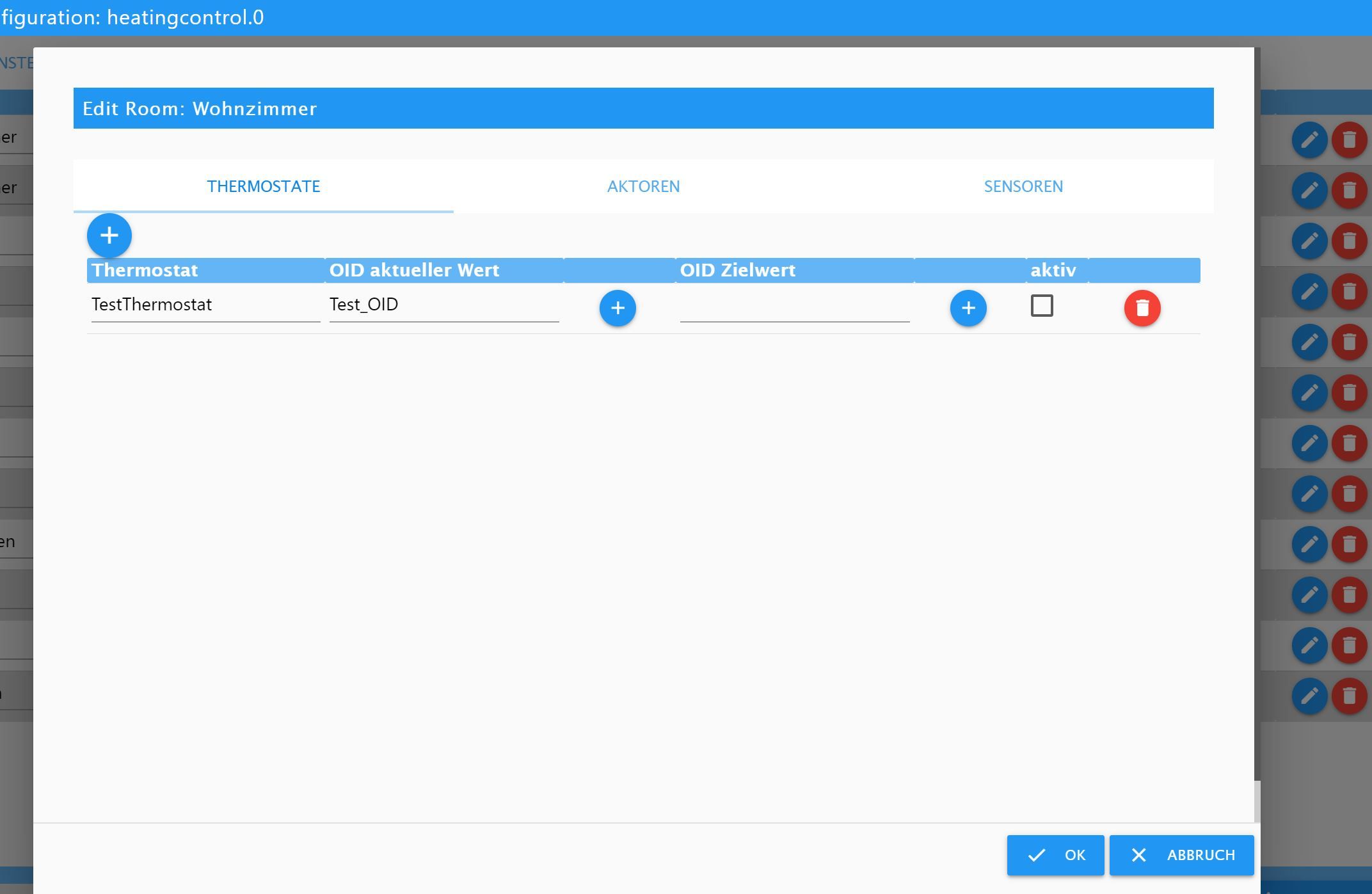Enable the aktiv checkbox for TestThermostat
The height and width of the screenshot is (894, 1372).
(1042, 305)
